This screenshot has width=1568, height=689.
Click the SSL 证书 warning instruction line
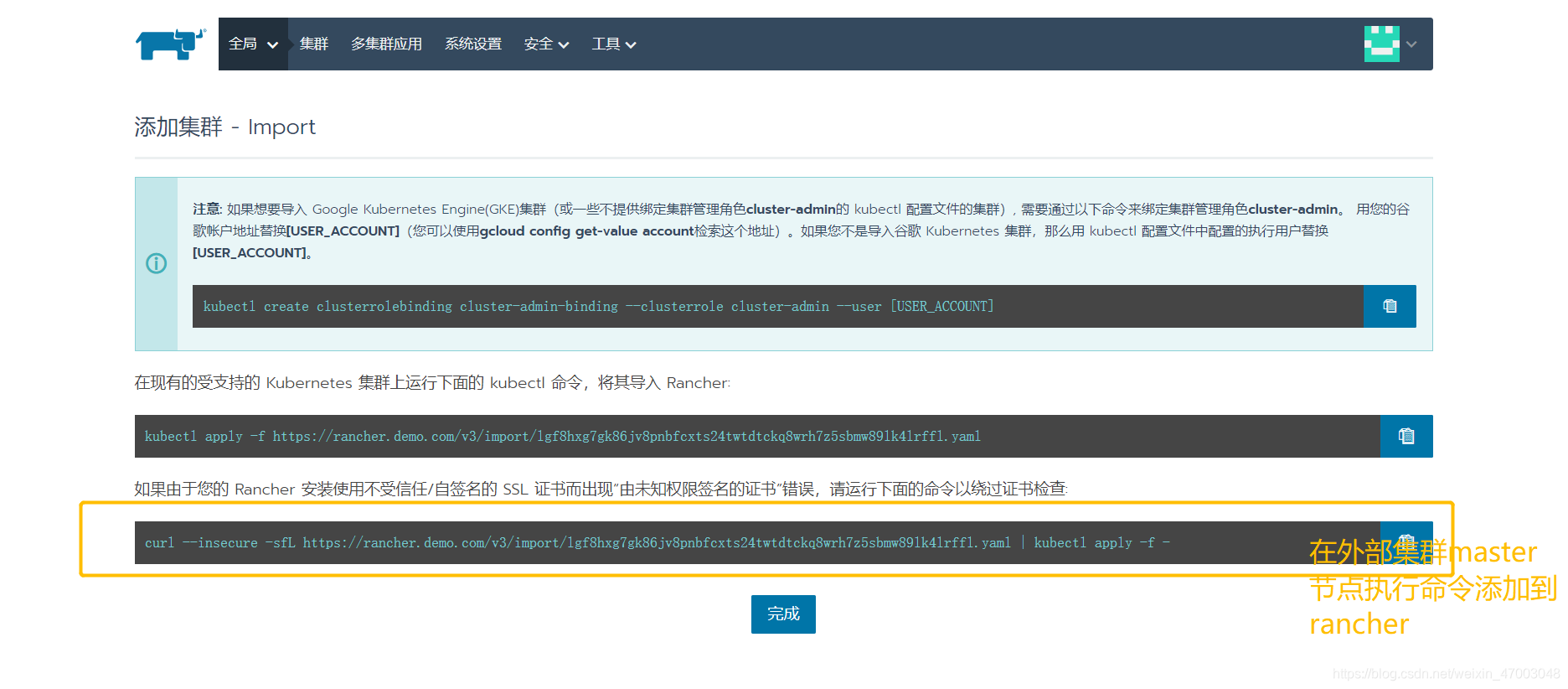[601, 490]
